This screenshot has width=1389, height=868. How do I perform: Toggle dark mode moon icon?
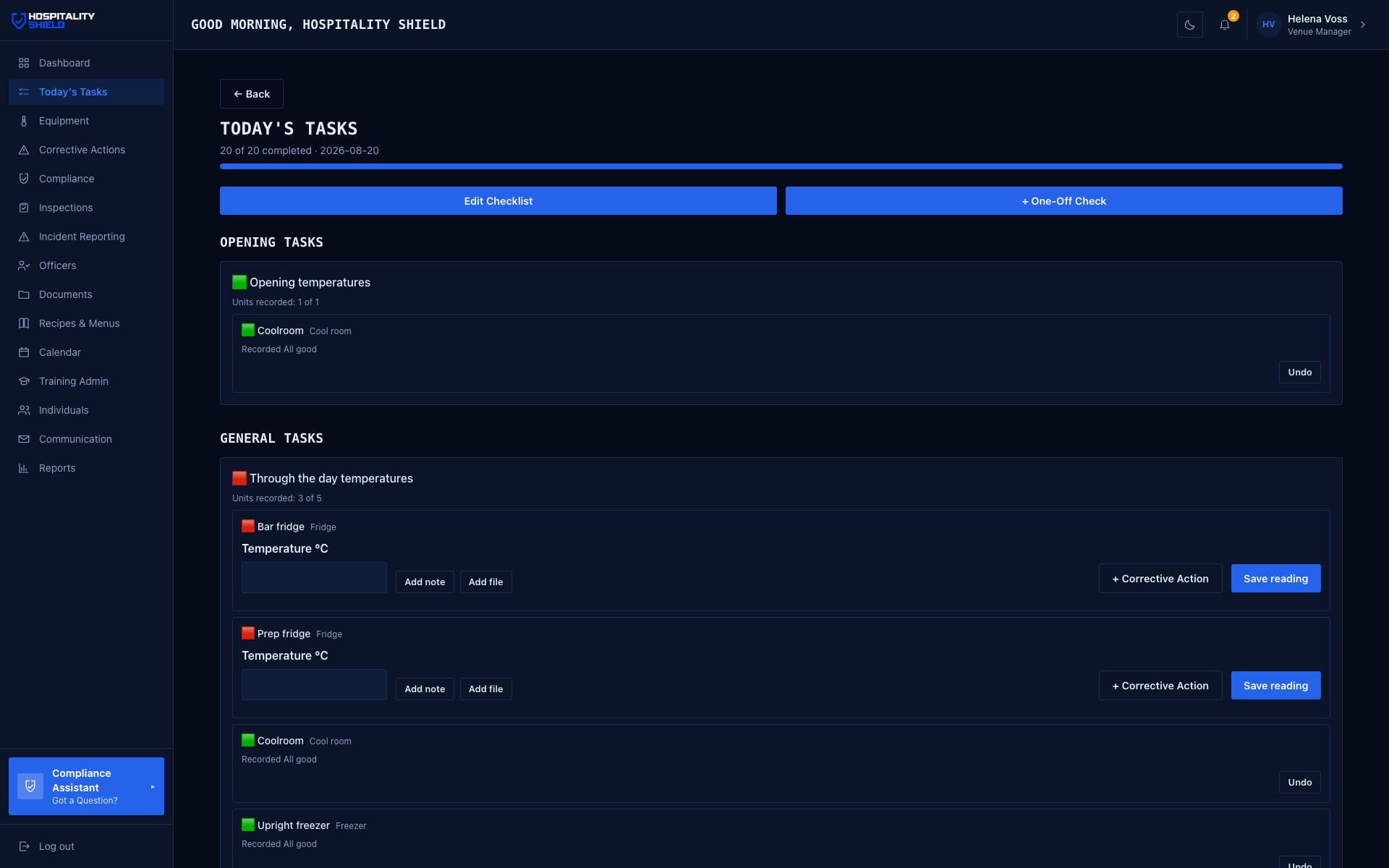[1189, 25]
